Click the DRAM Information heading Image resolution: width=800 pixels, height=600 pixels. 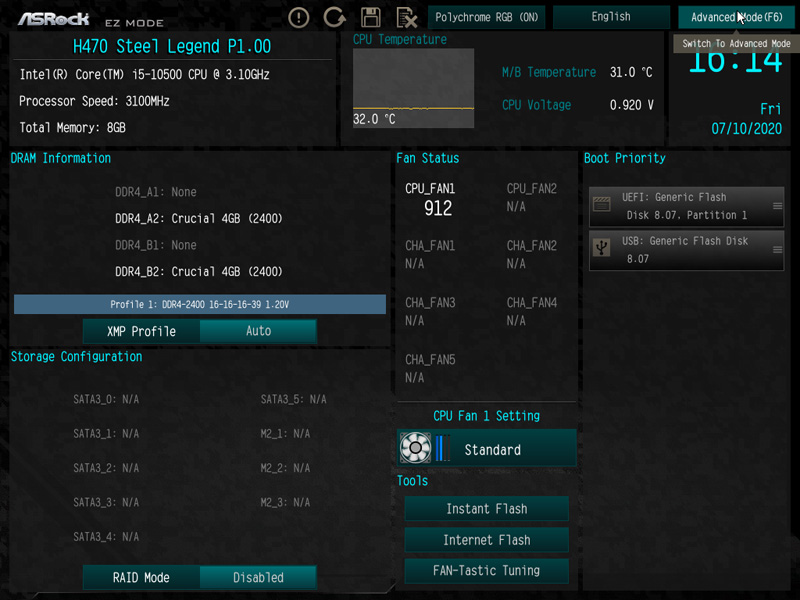pos(61,159)
